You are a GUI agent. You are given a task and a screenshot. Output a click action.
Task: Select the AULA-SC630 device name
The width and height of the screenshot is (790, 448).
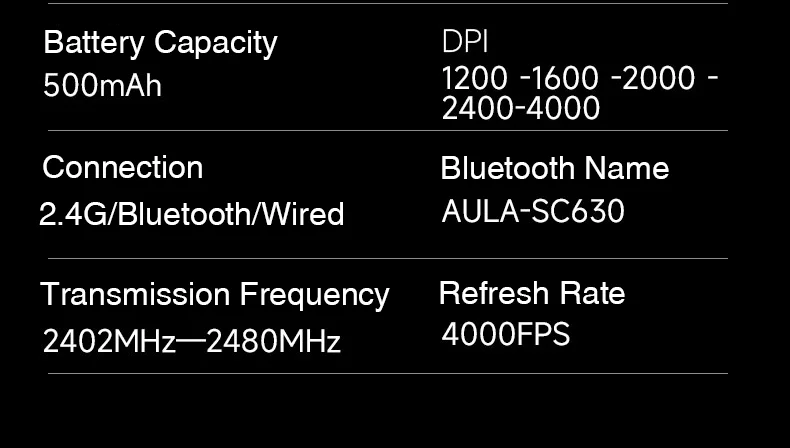[532, 211]
